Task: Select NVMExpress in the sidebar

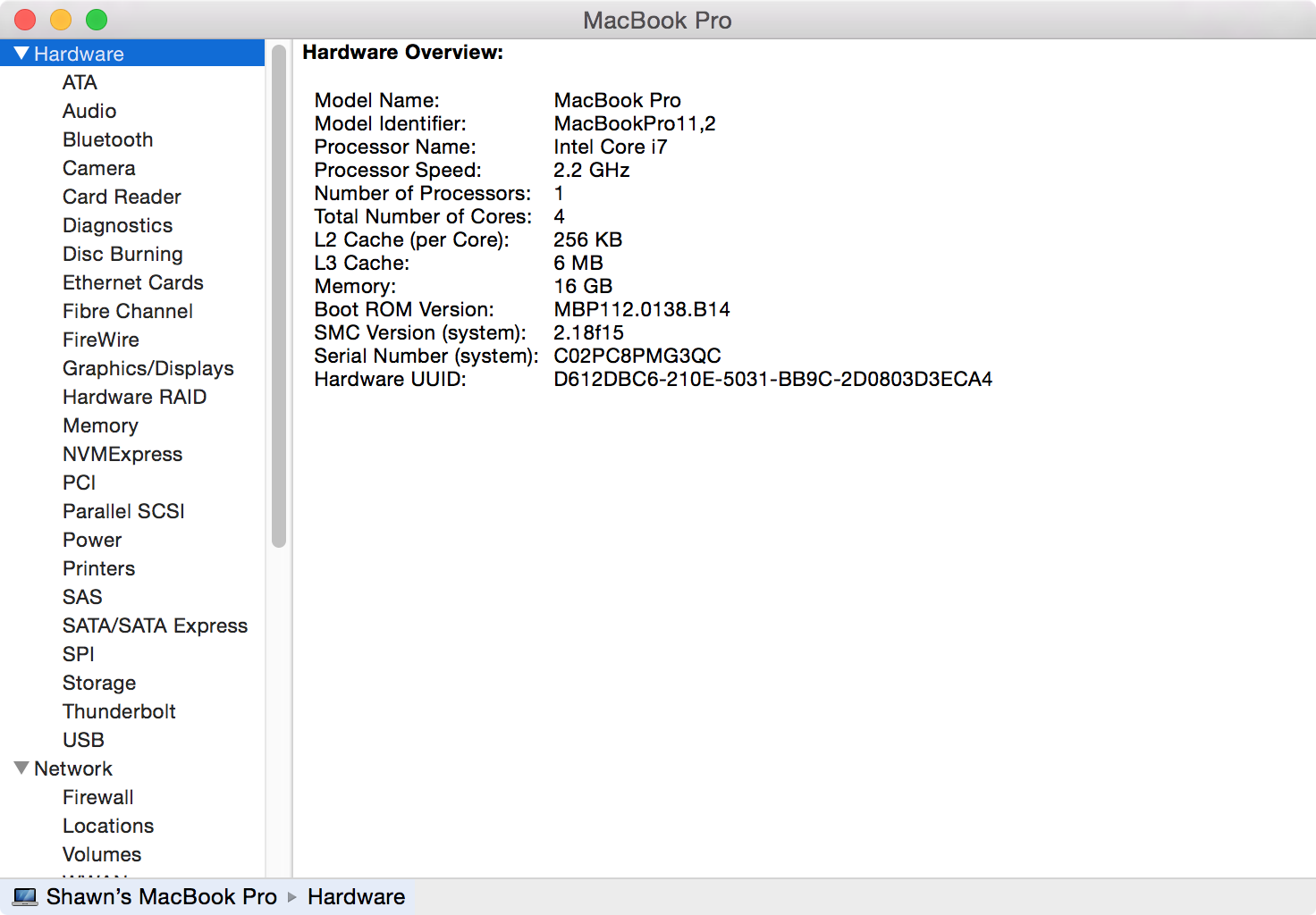Action: [122, 454]
